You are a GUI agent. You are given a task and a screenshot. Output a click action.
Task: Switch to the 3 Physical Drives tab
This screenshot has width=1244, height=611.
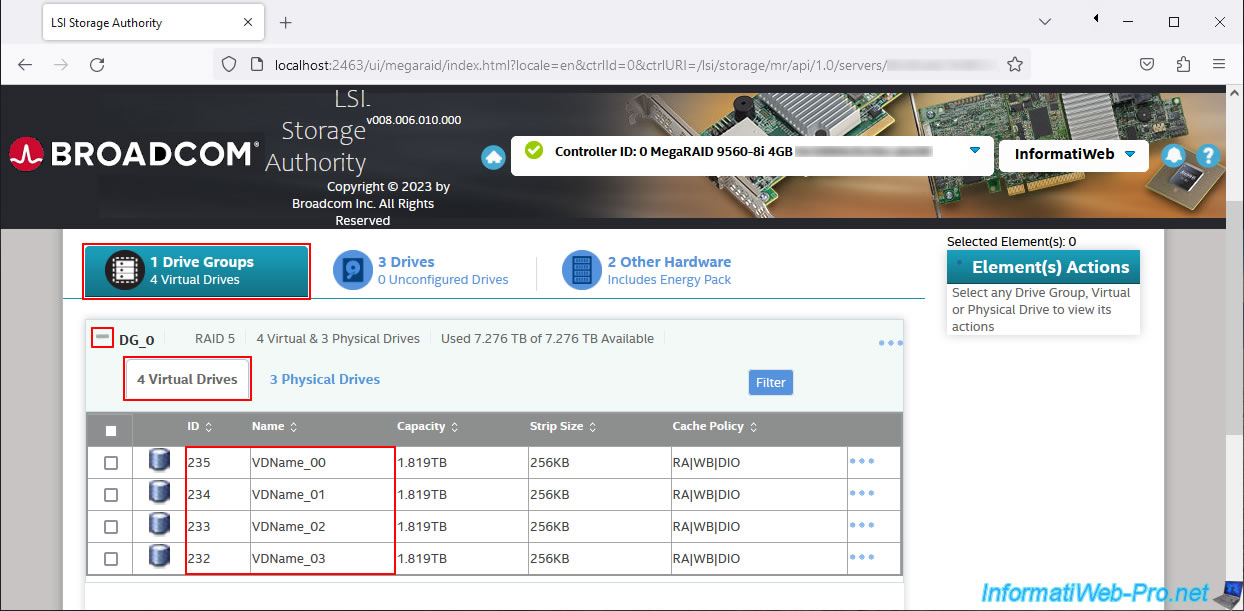pyautogui.click(x=325, y=380)
